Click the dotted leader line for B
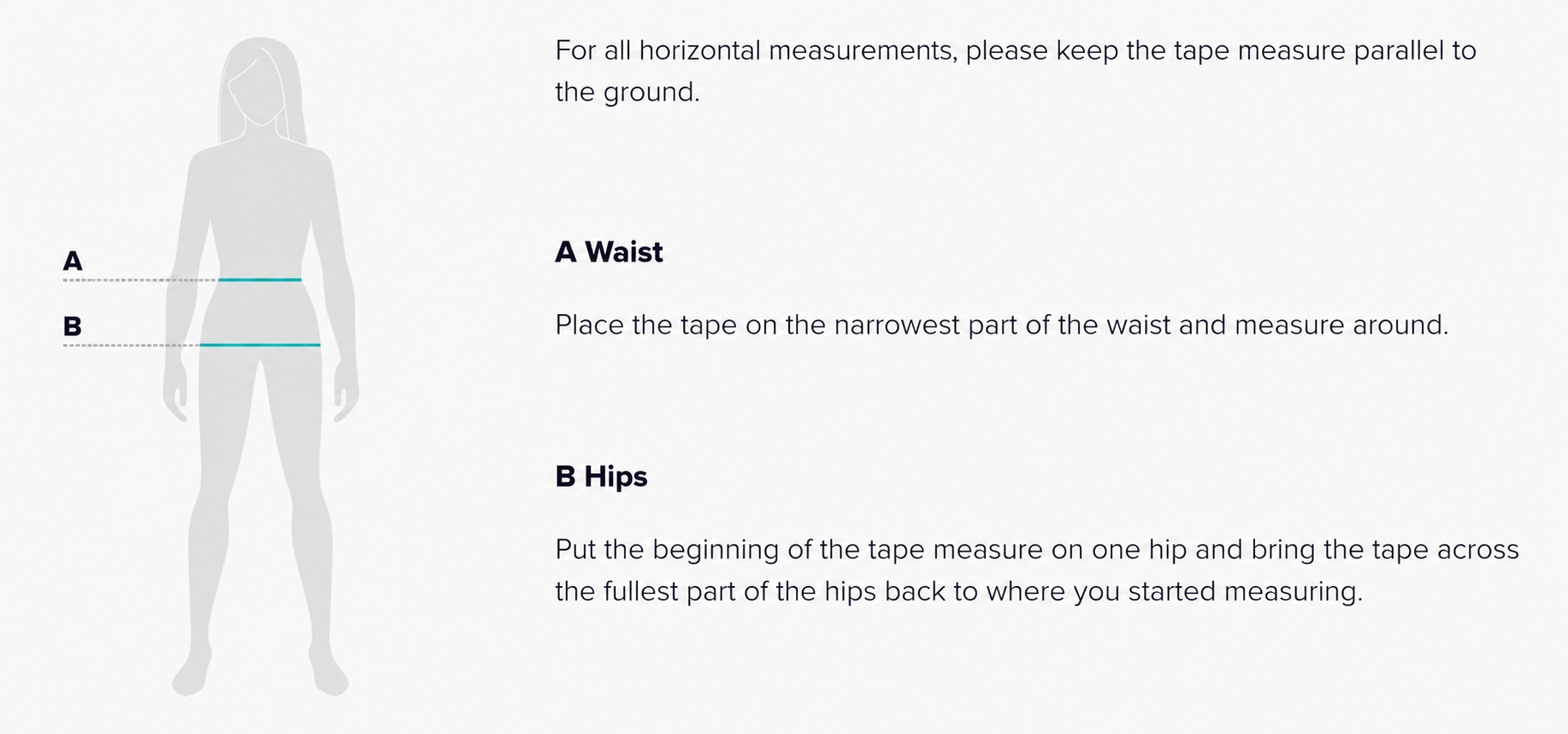1568x734 pixels. 131,346
